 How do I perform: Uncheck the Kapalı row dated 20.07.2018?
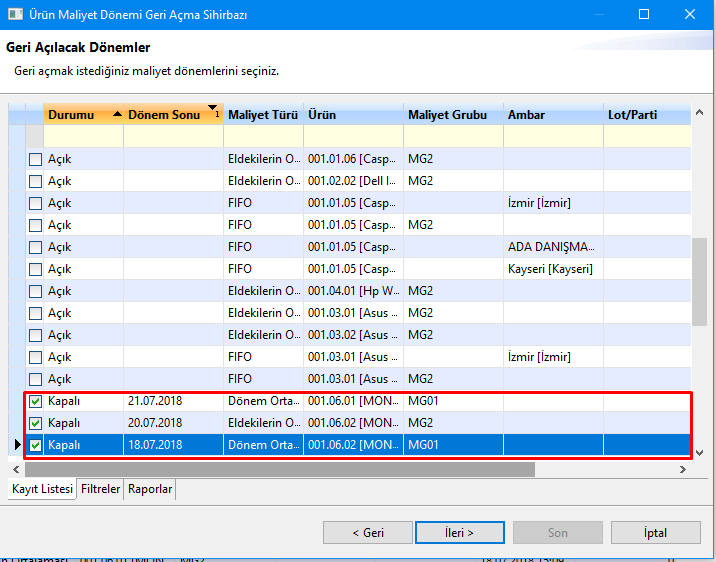(x=35, y=423)
